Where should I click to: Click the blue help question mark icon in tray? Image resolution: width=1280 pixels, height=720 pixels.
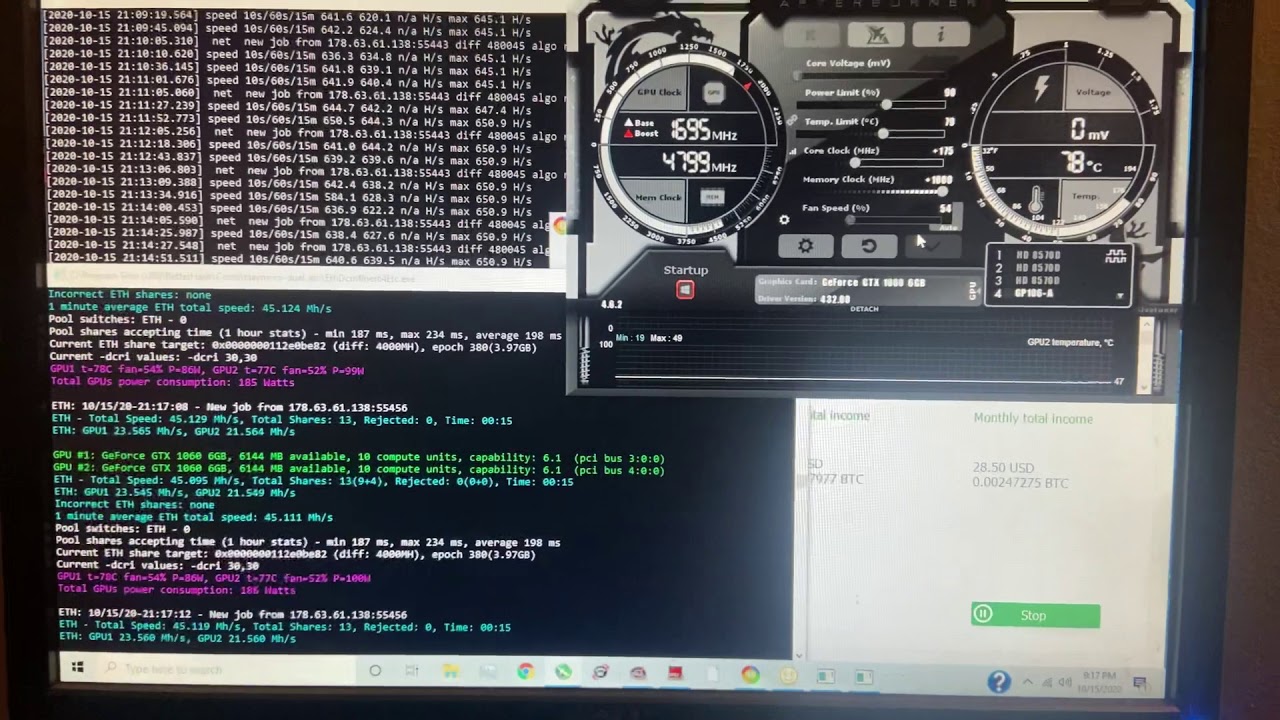point(998,682)
